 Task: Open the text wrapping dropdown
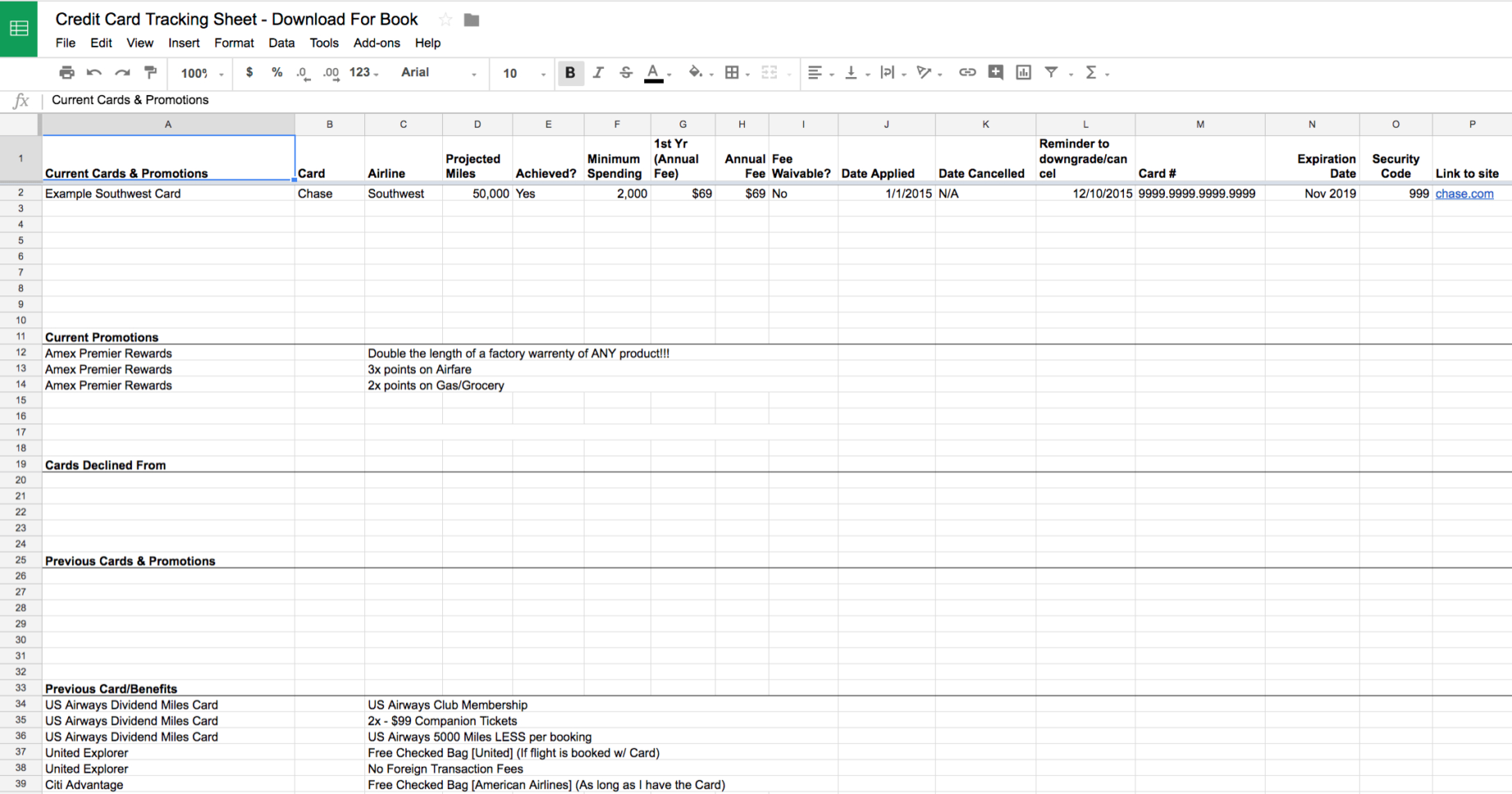[892, 73]
